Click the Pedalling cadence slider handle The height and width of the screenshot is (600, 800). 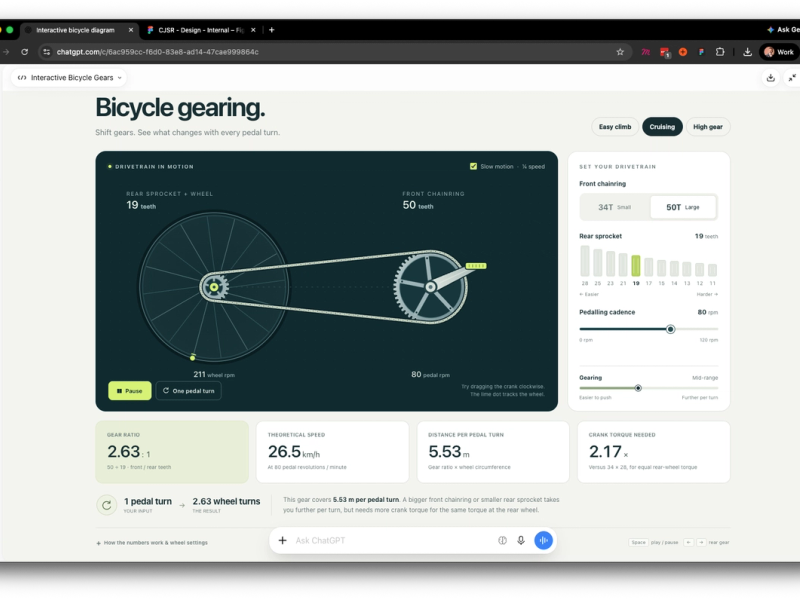tap(670, 329)
